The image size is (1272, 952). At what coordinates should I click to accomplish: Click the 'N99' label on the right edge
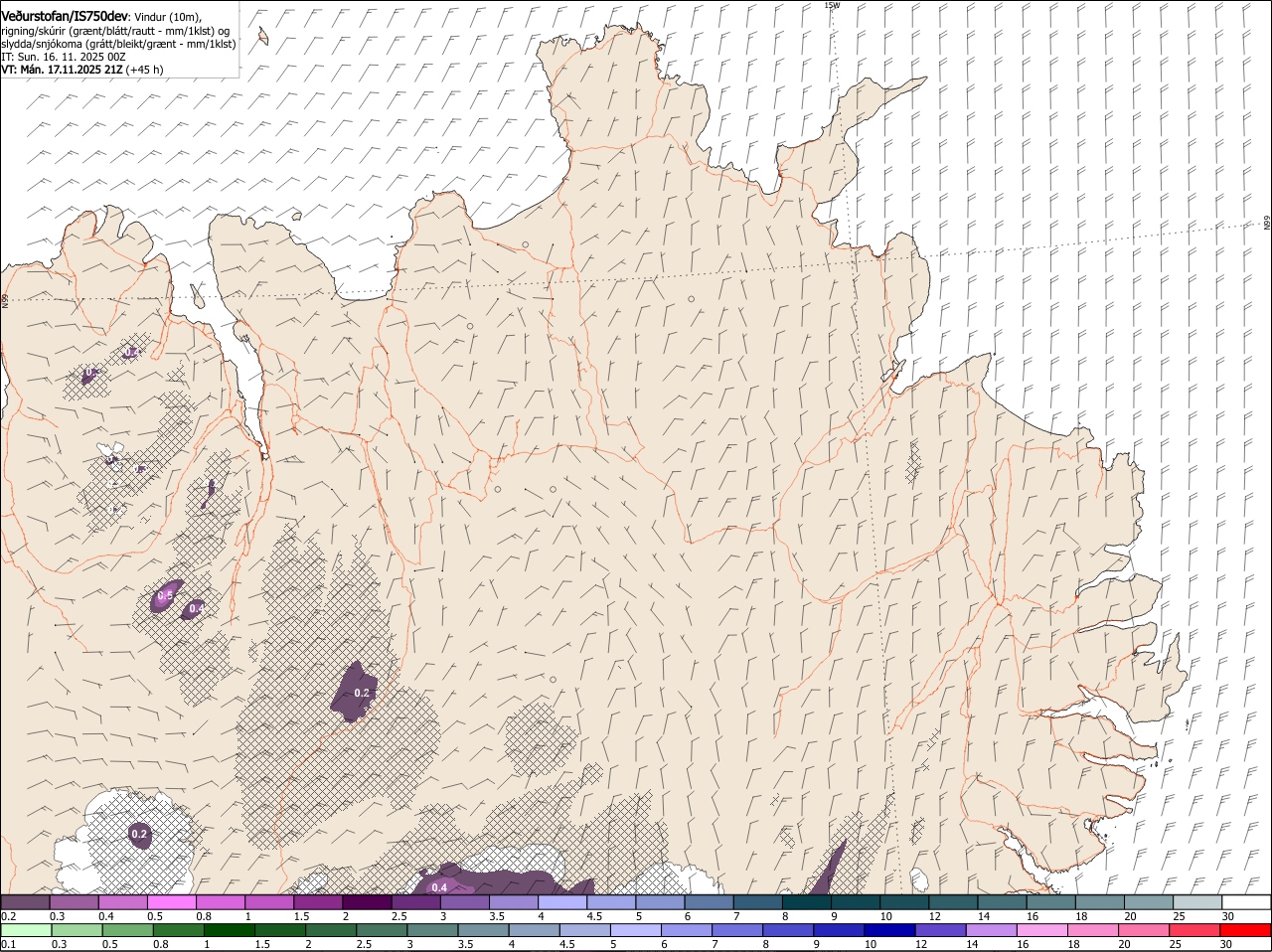coord(1267,224)
